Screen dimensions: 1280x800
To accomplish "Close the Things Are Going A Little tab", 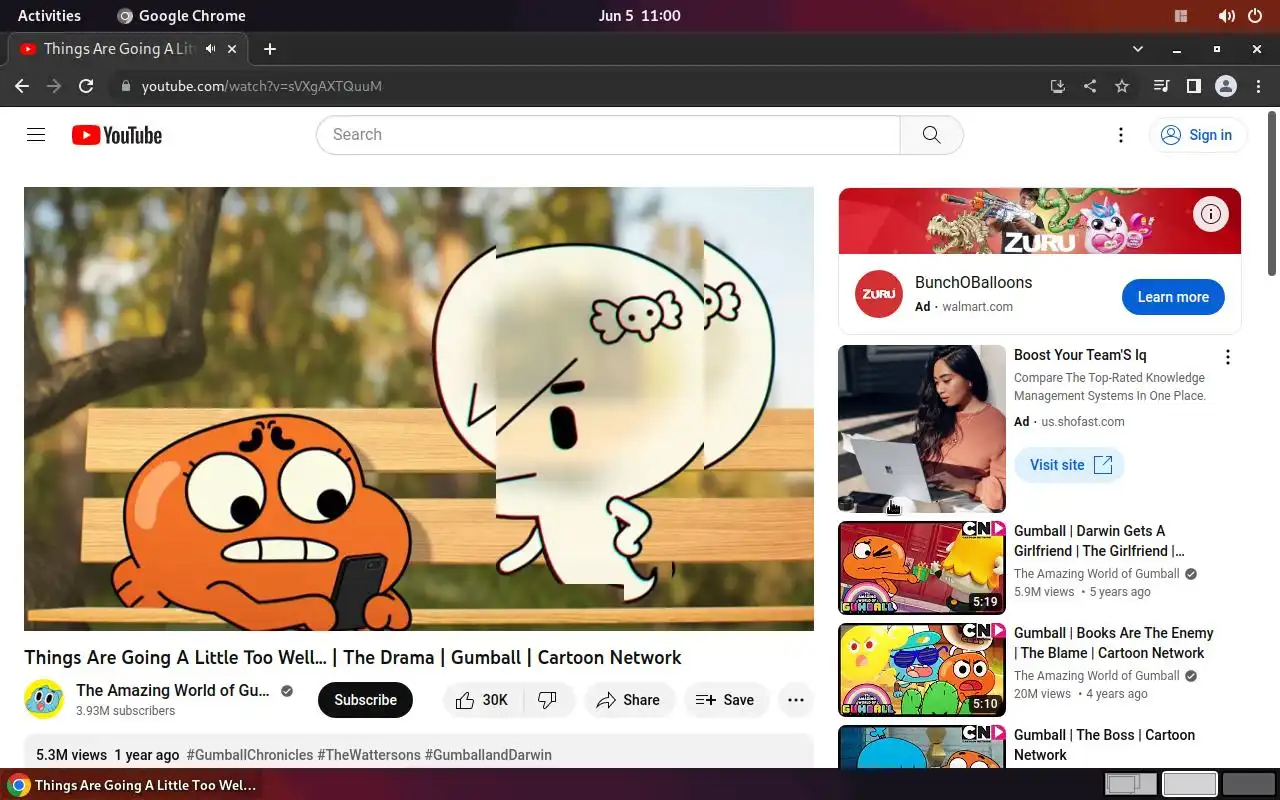I will click(233, 48).
